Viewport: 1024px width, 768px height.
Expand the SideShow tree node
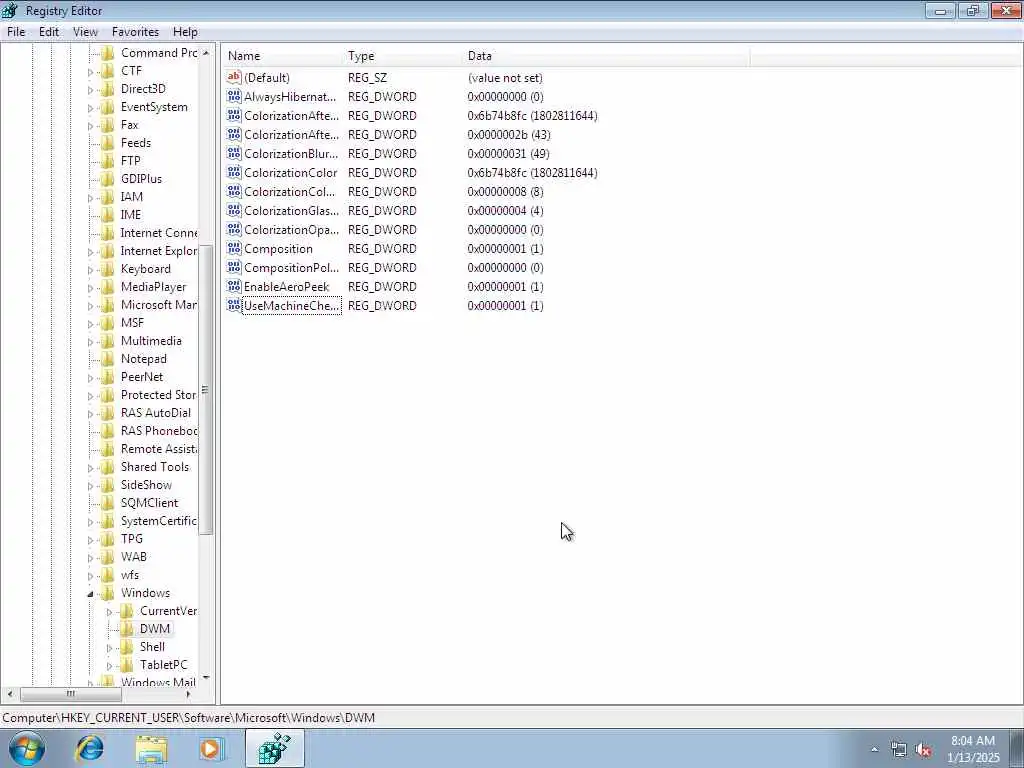coord(90,485)
